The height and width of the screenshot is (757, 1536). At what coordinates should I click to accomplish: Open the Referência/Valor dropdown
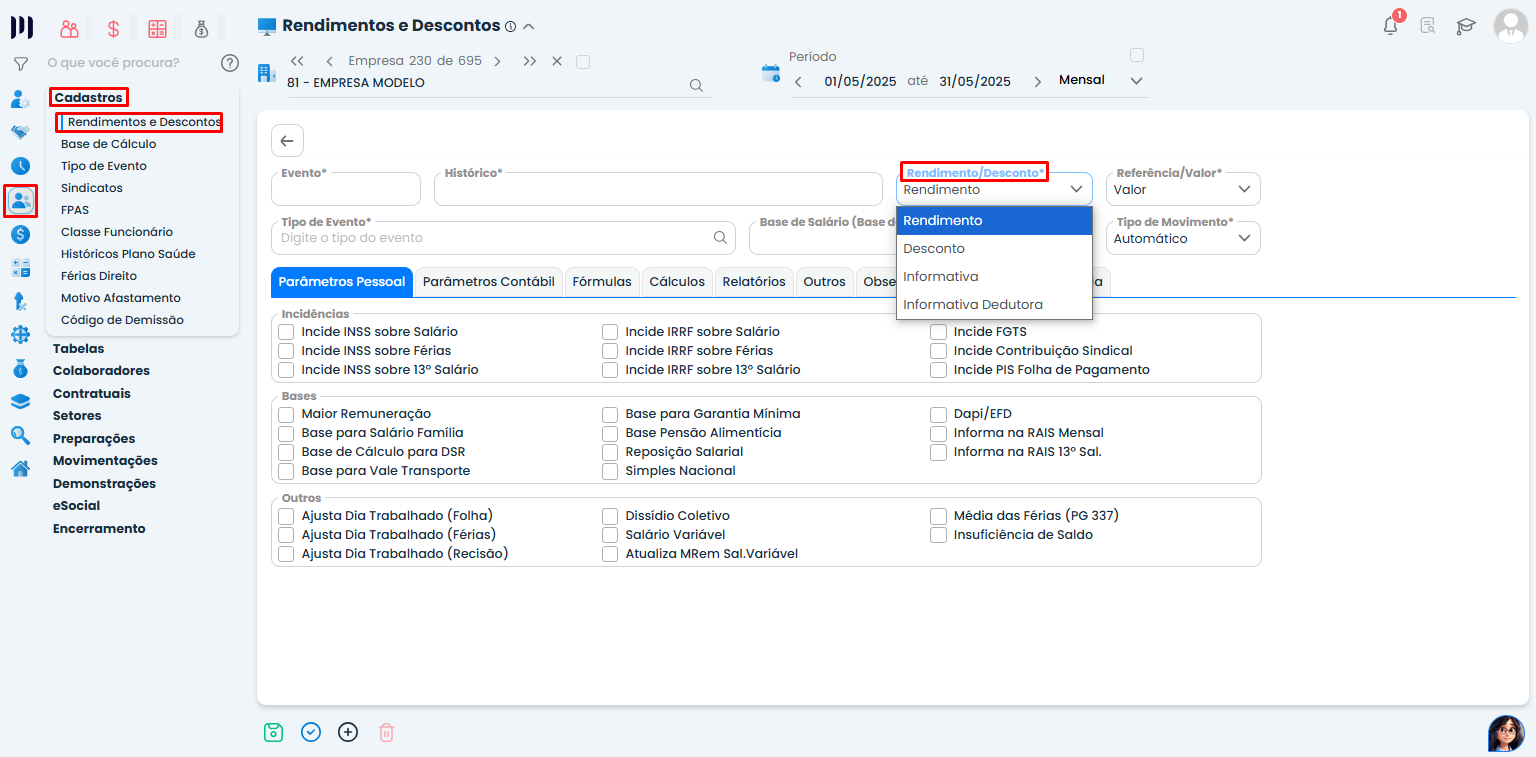click(x=1183, y=189)
